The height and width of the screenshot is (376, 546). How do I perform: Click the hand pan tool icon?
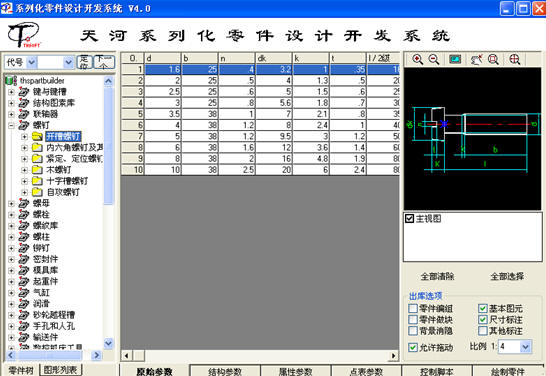476,60
